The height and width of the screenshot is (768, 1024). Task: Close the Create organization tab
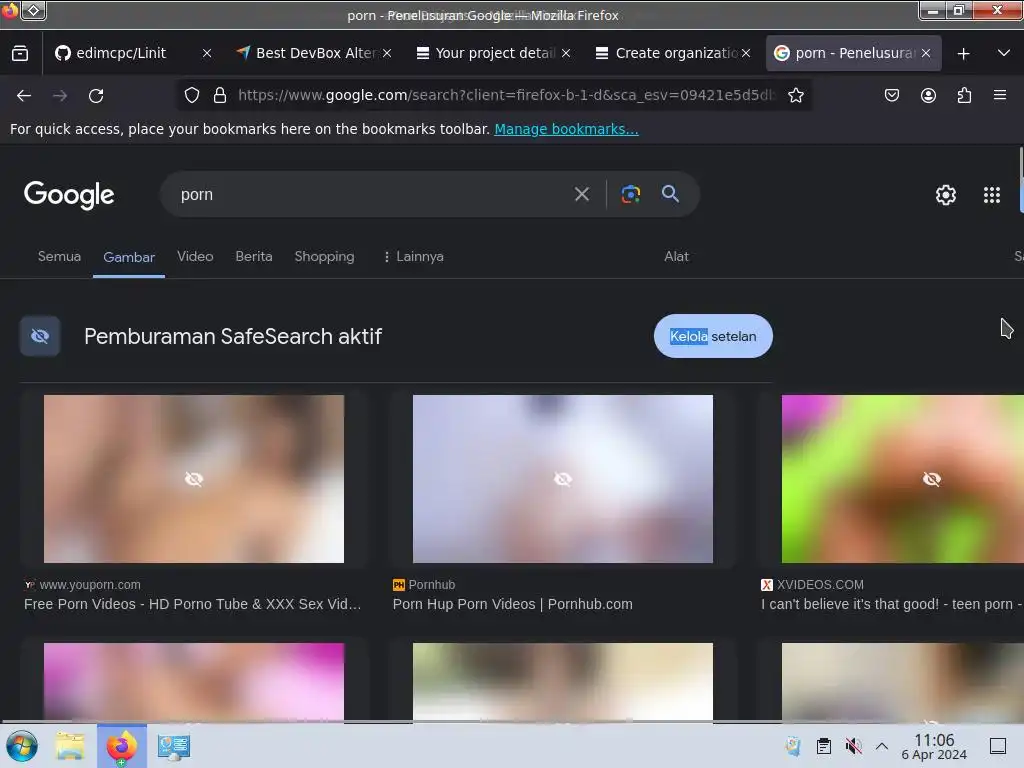click(x=746, y=54)
